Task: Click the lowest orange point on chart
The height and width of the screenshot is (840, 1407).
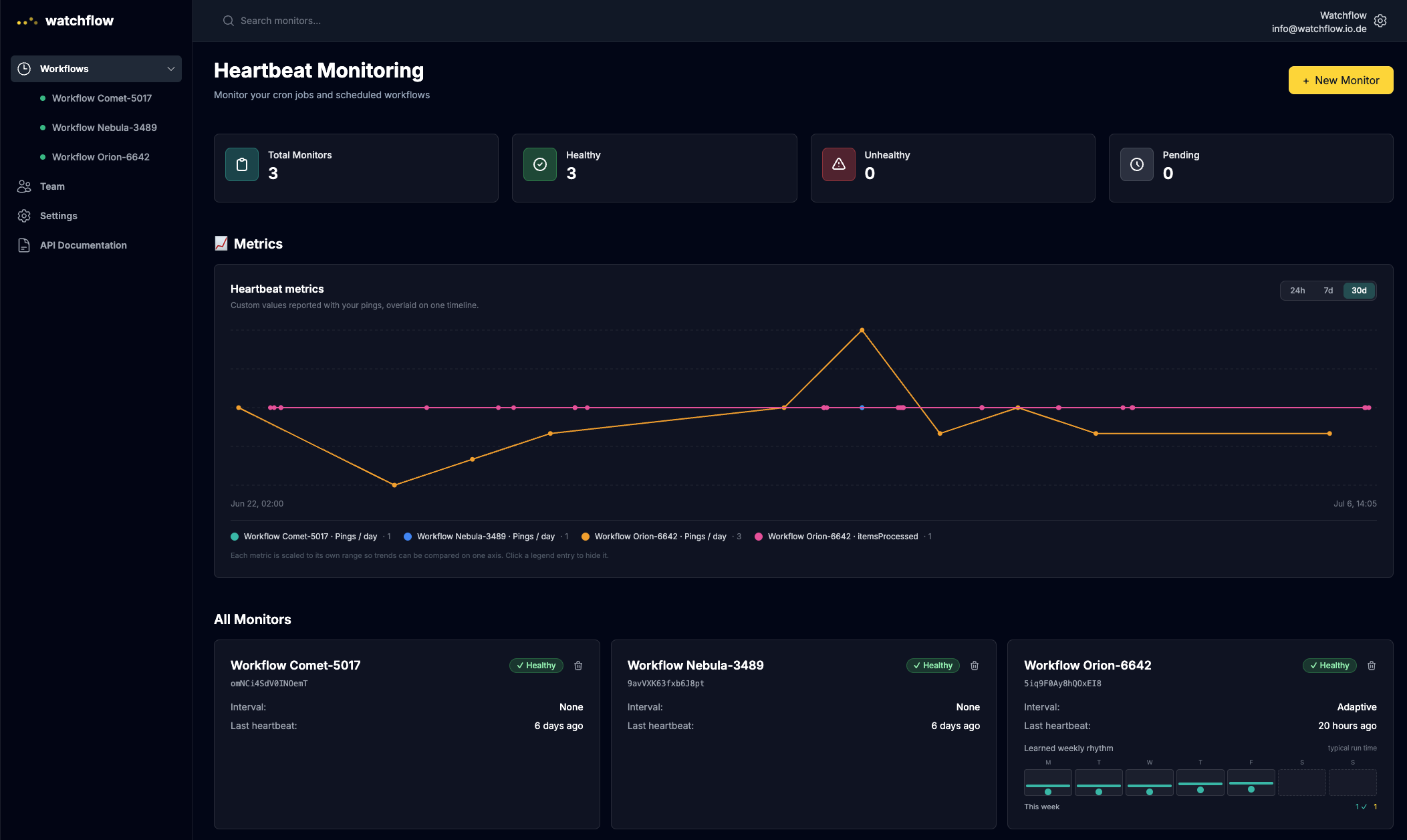Action: (394, 485)
